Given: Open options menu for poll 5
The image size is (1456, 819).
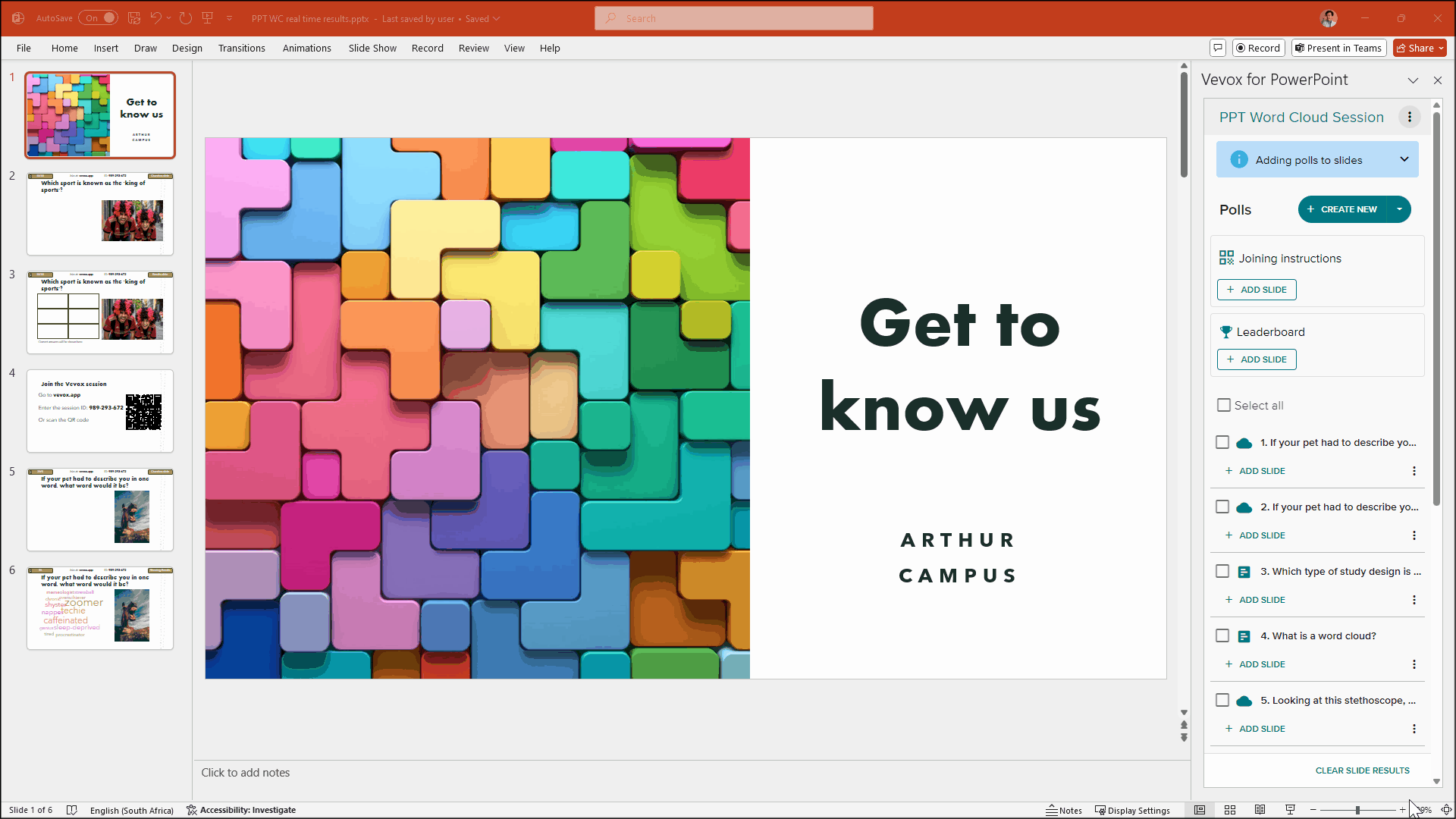Looking at the screenshot, I should [x=1414, y=729].
